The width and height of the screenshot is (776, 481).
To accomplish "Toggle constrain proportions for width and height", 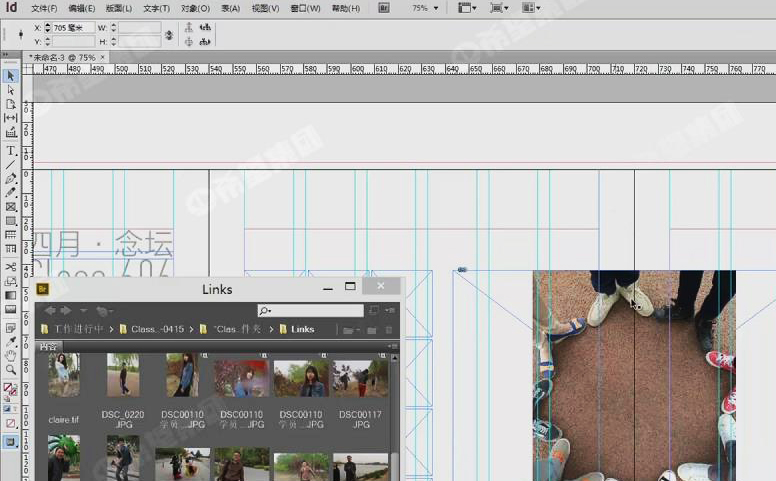I will (x=168, y=34).
